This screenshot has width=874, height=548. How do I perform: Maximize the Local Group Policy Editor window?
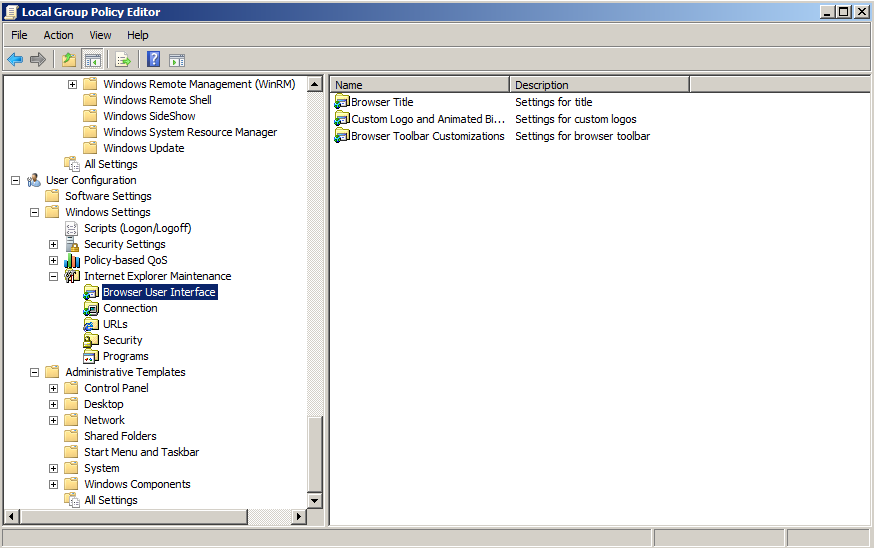pos(844,12)
